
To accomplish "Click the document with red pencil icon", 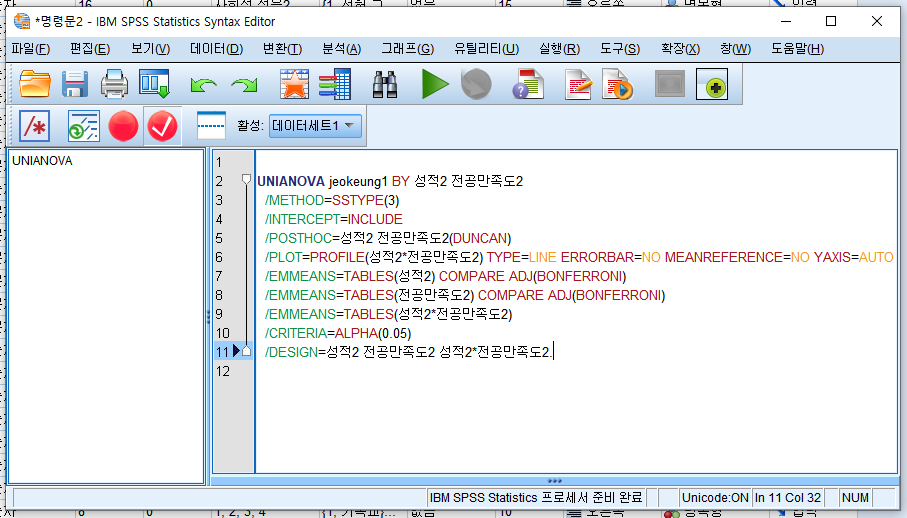I will [x=578, y=84].
